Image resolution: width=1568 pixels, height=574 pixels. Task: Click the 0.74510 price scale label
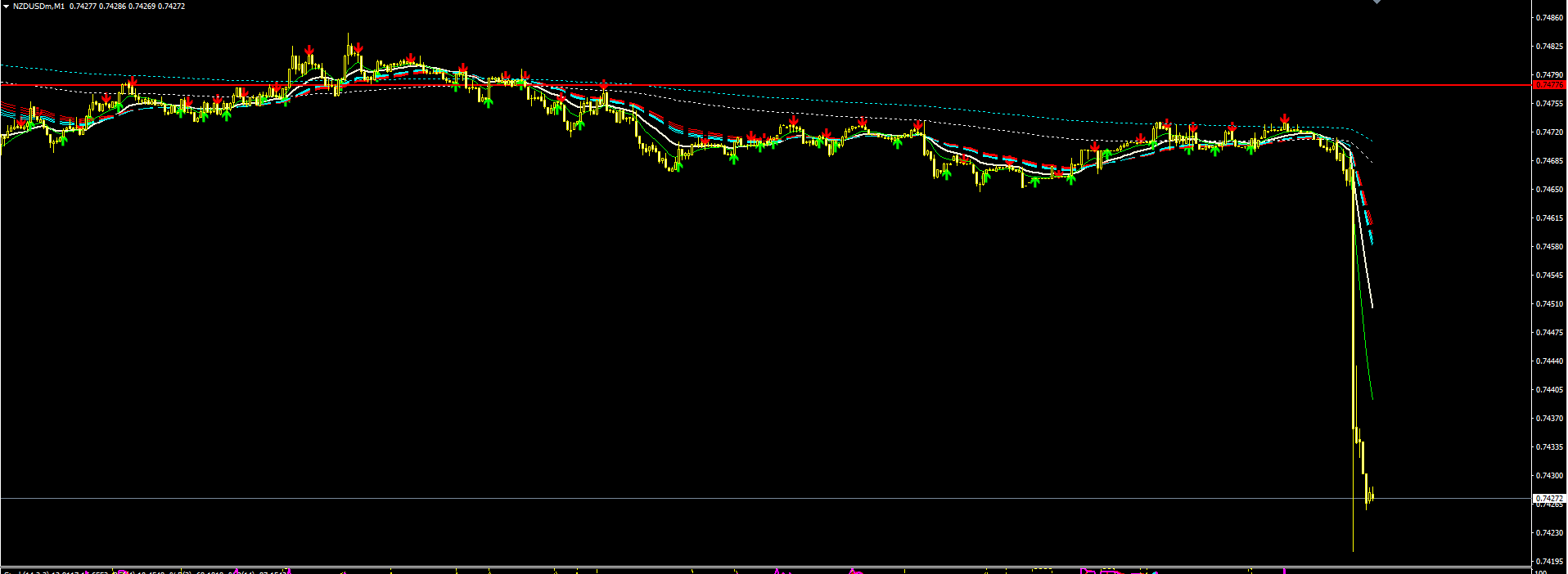pyautogui.click(x=1550, y=303)
